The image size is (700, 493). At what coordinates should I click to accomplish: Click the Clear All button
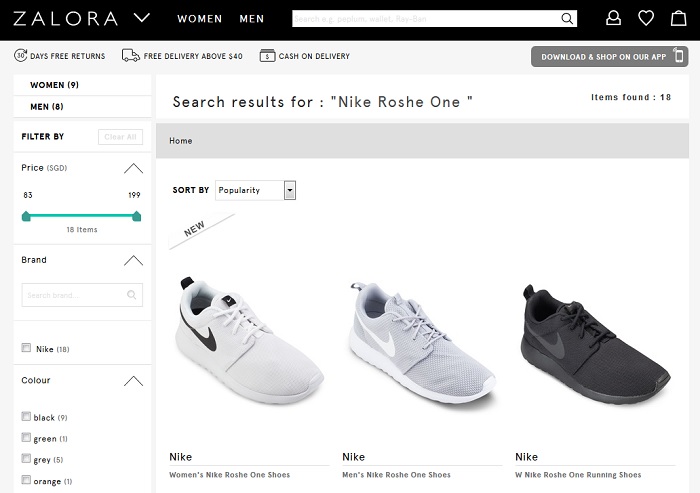click(x=121, y=137)
